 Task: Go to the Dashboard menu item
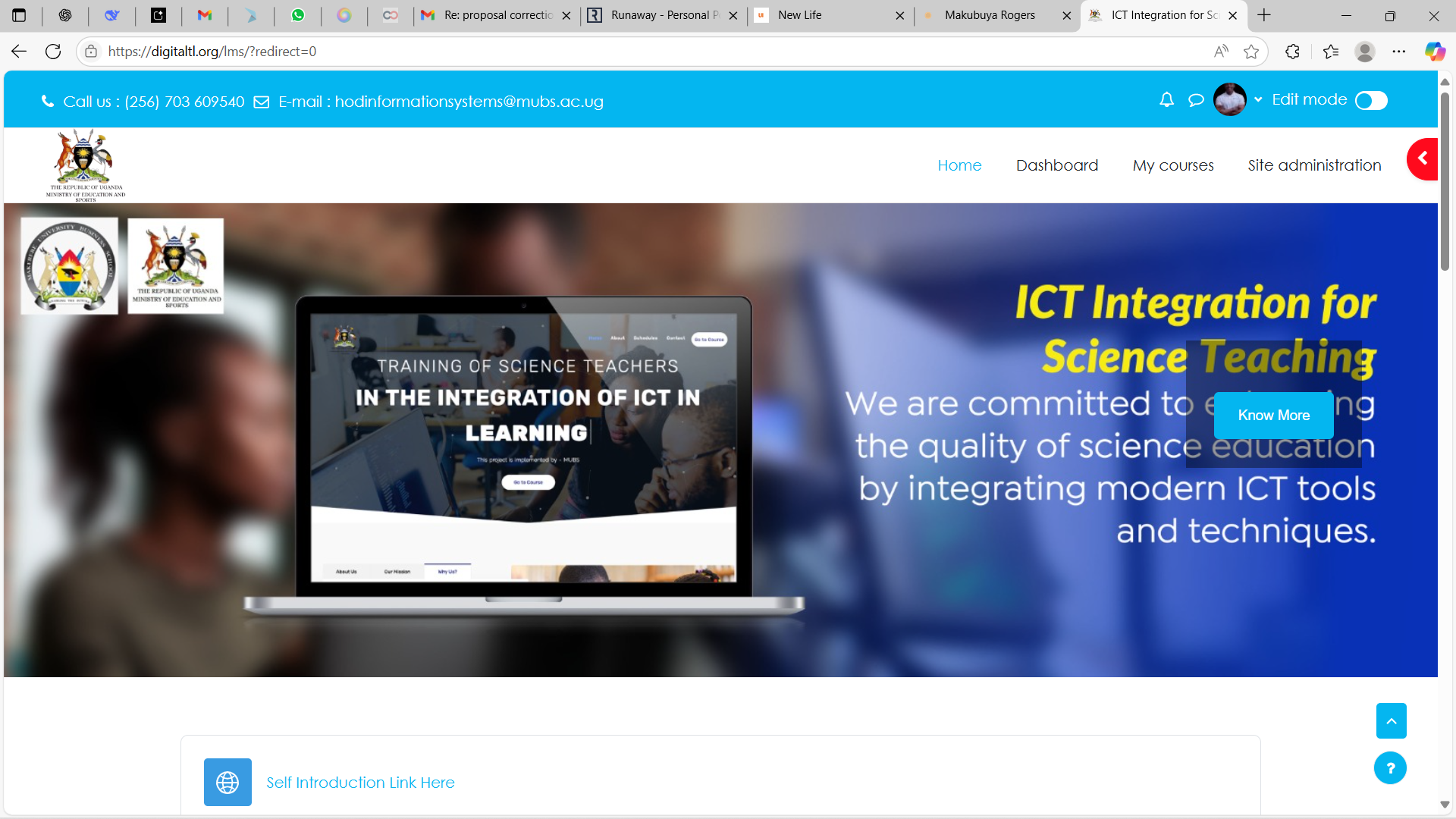[1056, 165]
